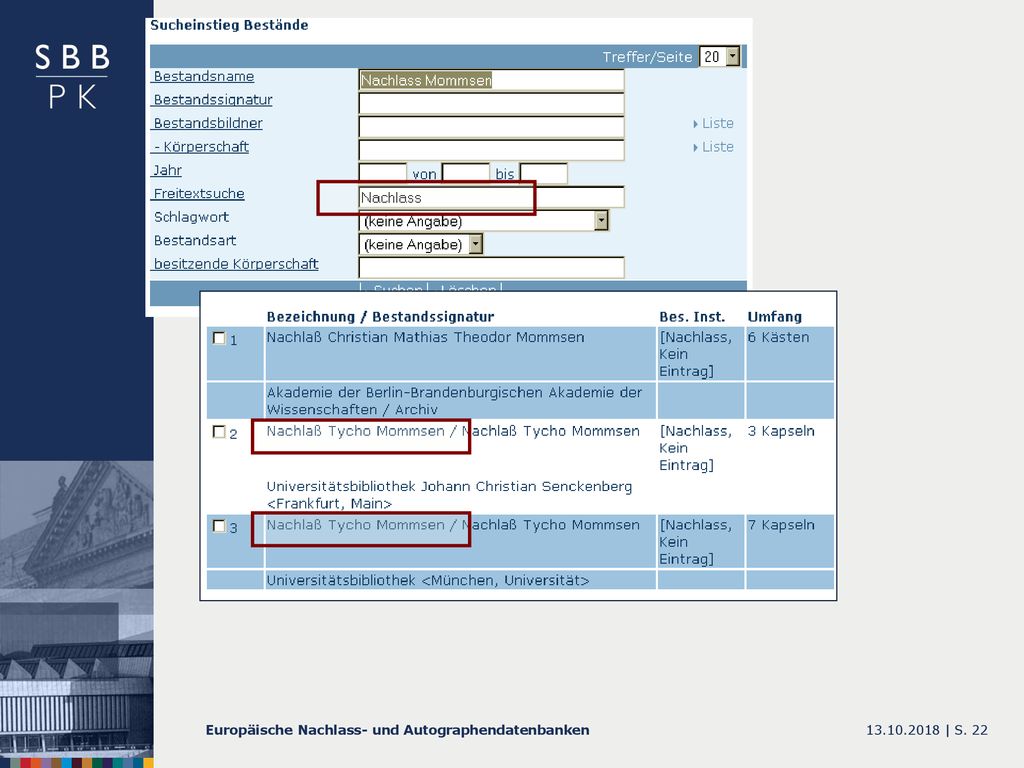Click '[Nachlass, Kein Eintrag]' in result 3
The width and height of the screenshot is (1024, 768).
tap(695, 542)
